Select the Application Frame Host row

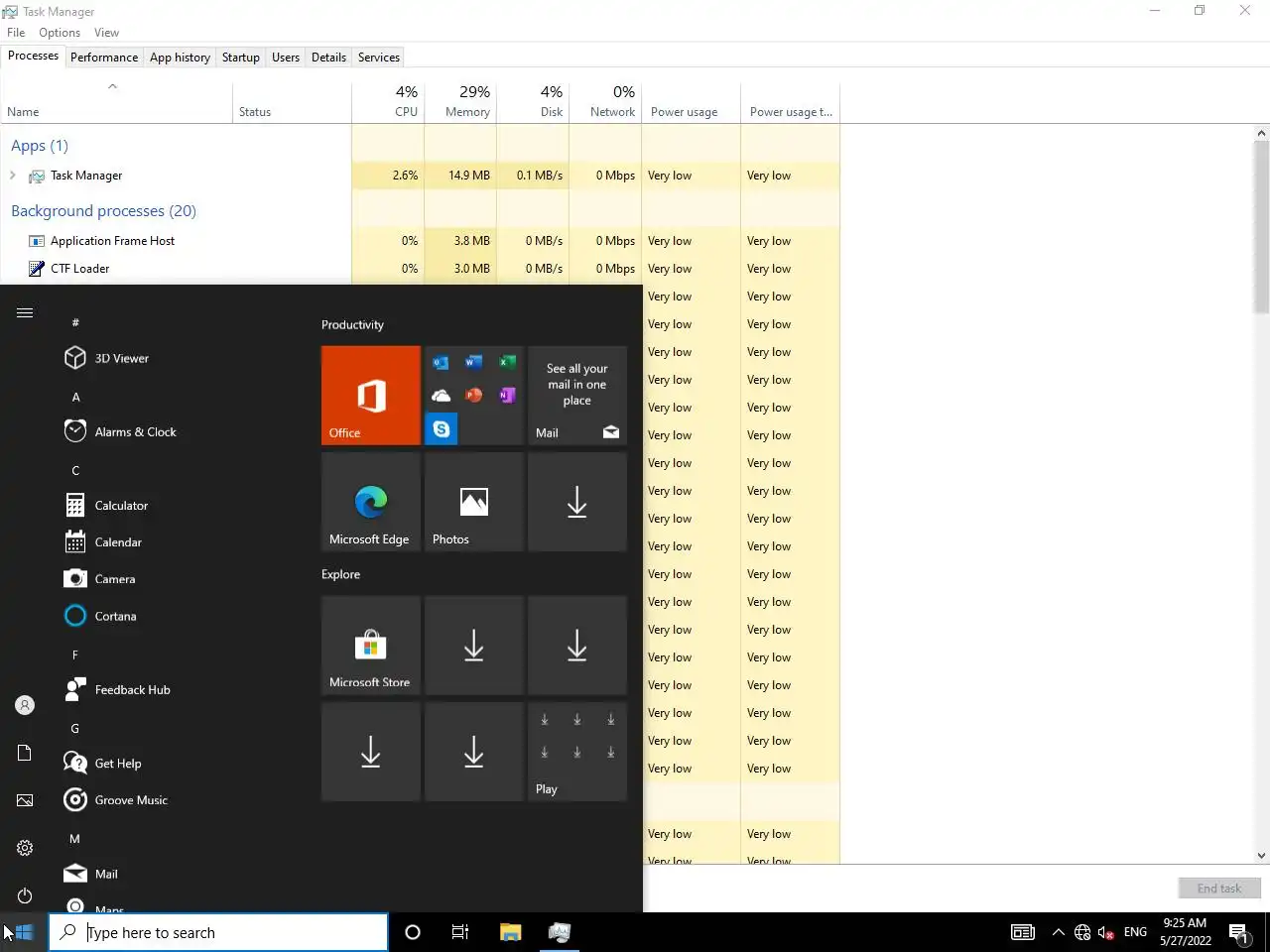420,241
